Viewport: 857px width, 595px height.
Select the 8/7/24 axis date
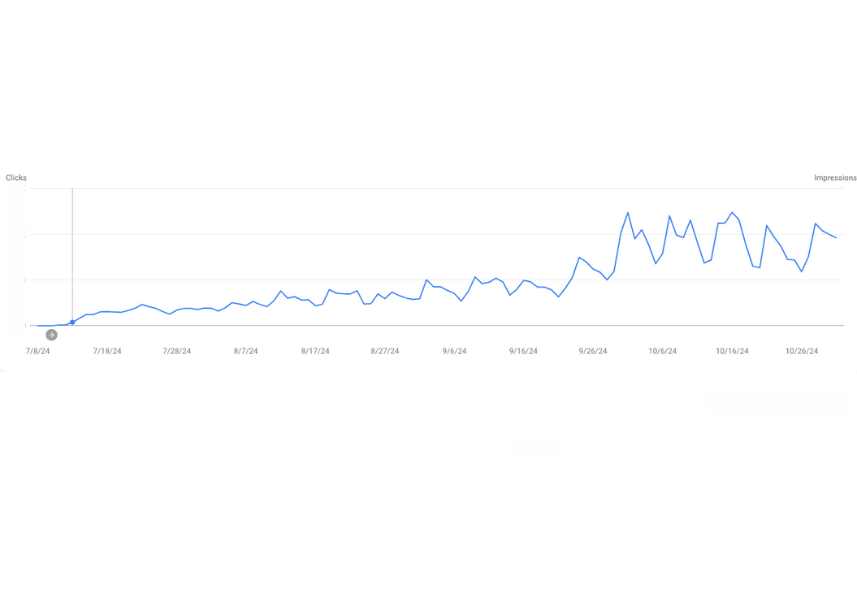(246, 351)
